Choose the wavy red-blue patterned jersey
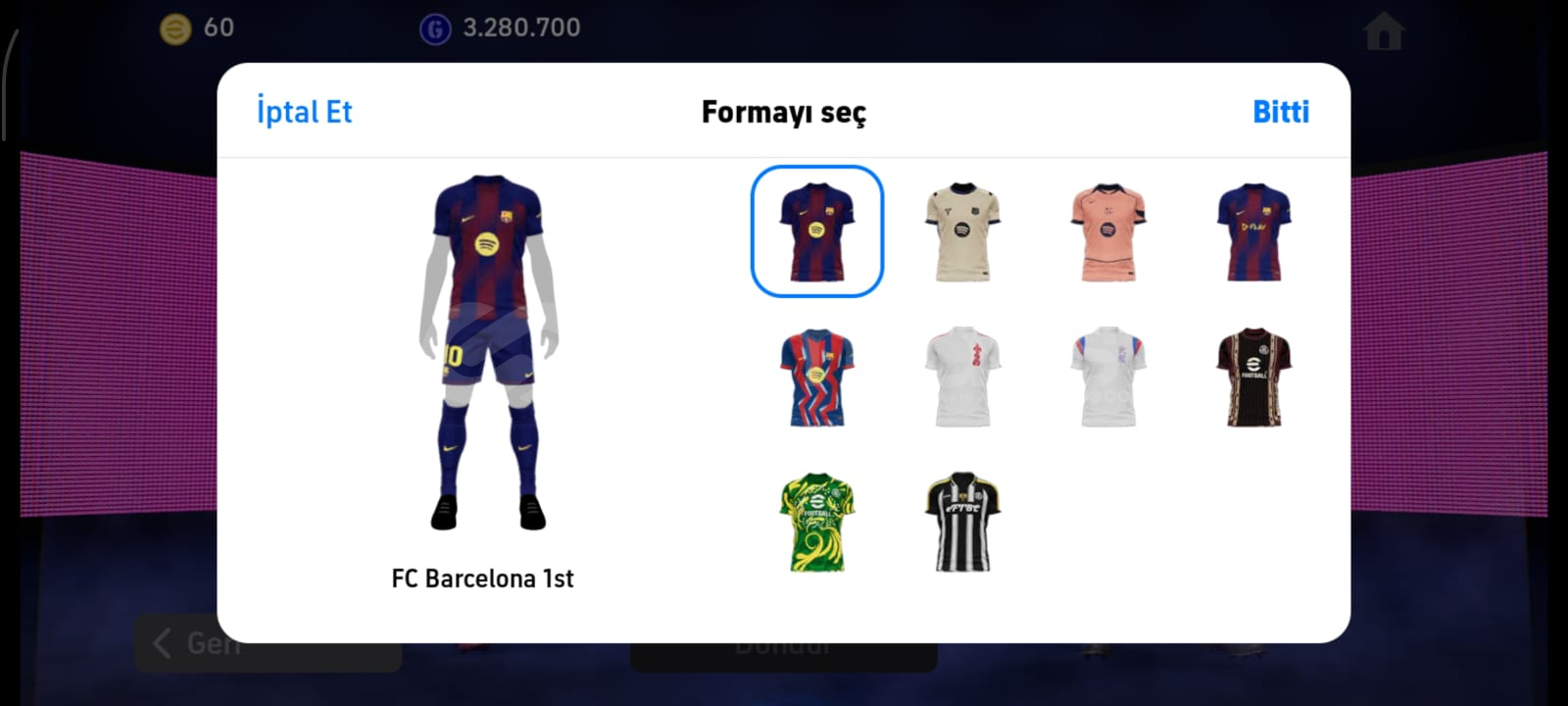The width and height of the screenshot is (1568, 706). [816, 378]
